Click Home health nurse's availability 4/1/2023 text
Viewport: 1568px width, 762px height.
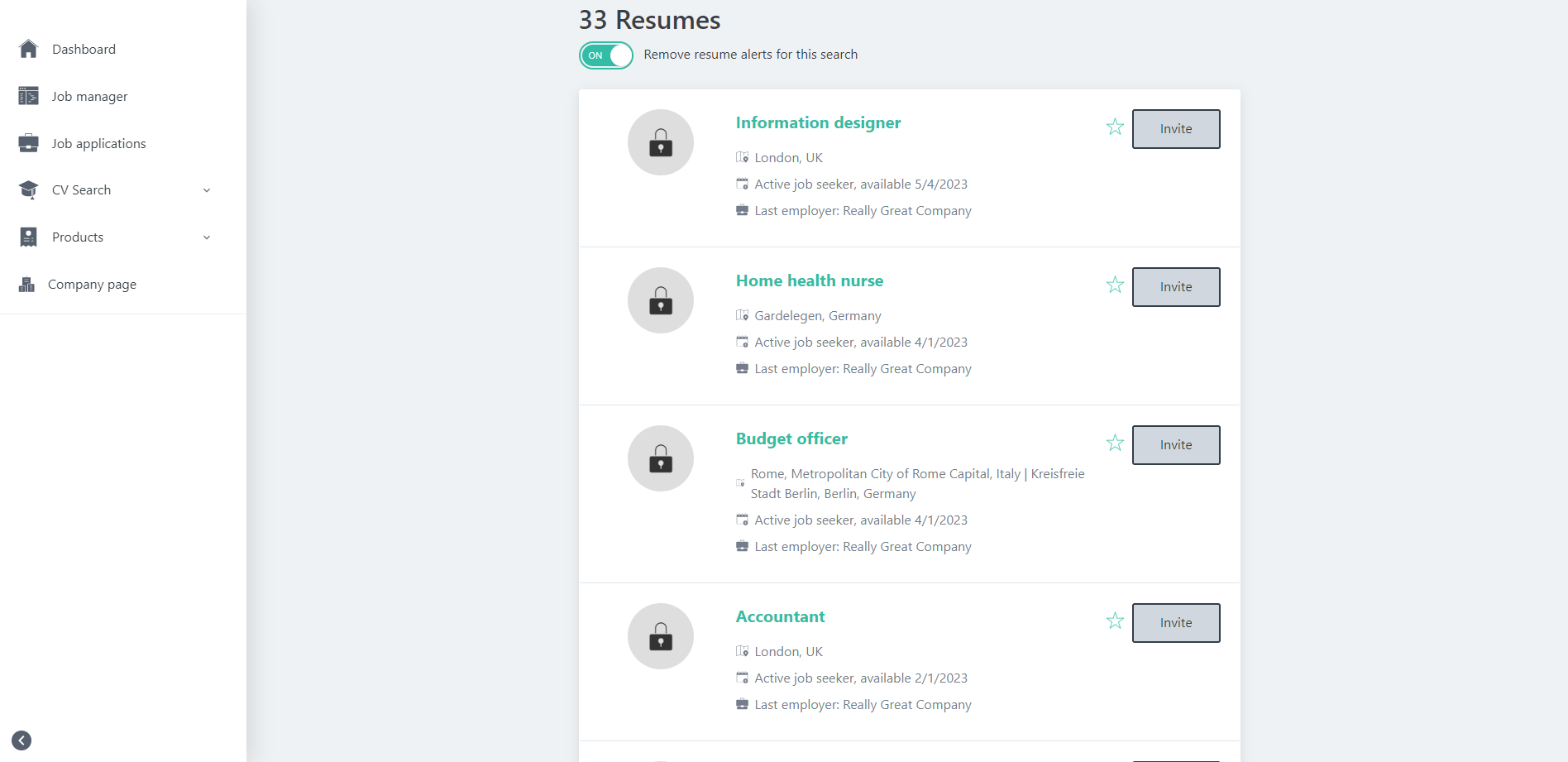[x=861, y=343]
